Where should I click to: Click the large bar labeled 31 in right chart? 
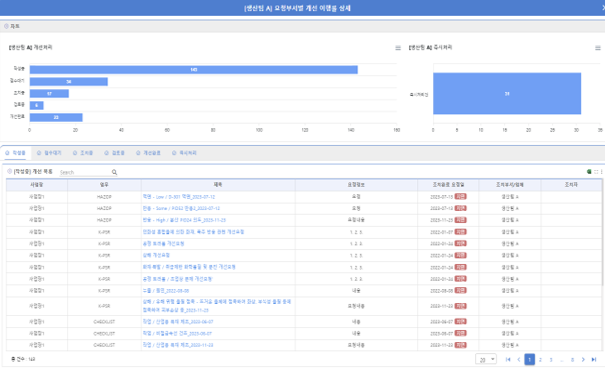[507, 93]
